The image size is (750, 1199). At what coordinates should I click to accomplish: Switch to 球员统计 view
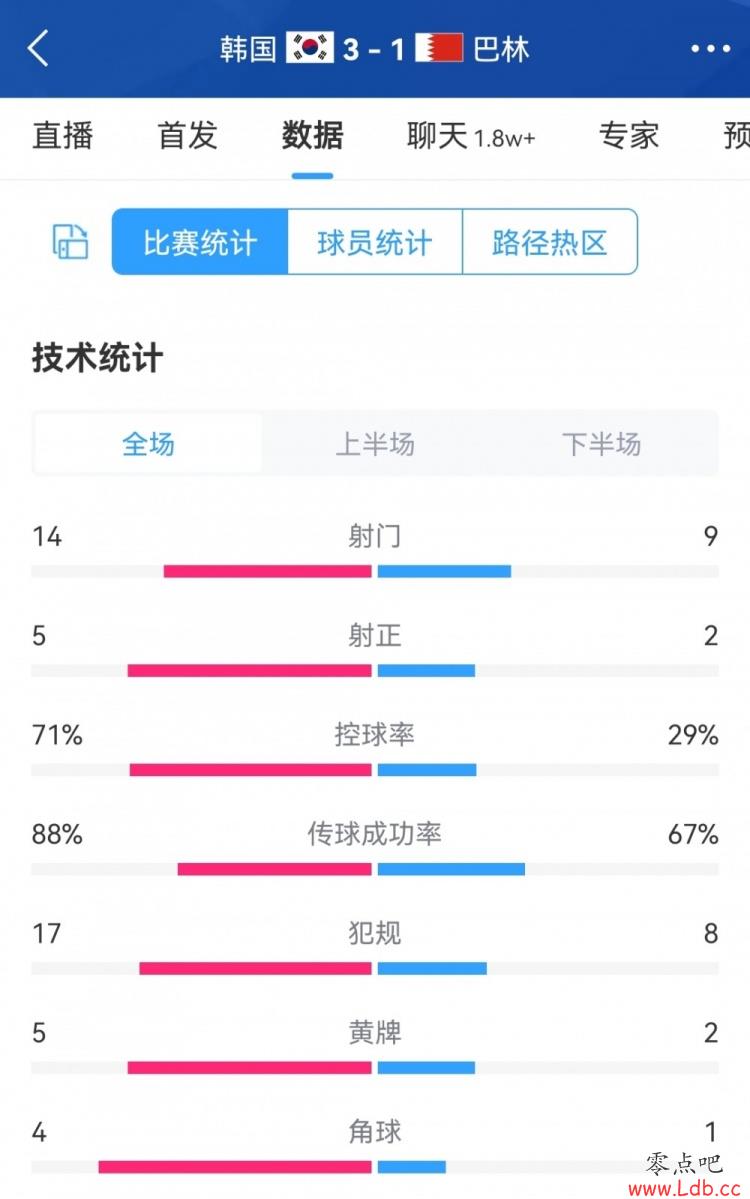point(375,242)
